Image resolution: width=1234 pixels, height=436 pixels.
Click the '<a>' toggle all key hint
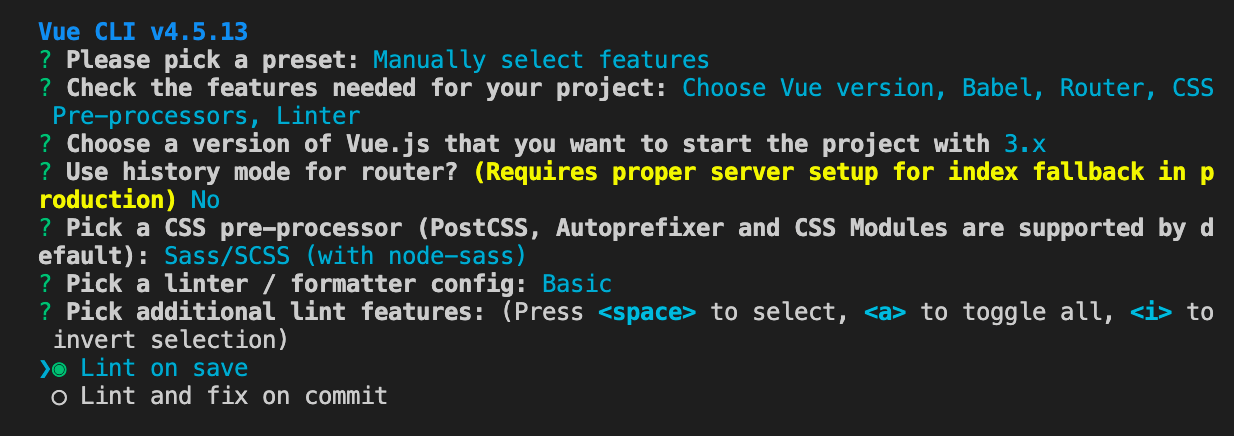pyautogui.click(x=885, y=312)
